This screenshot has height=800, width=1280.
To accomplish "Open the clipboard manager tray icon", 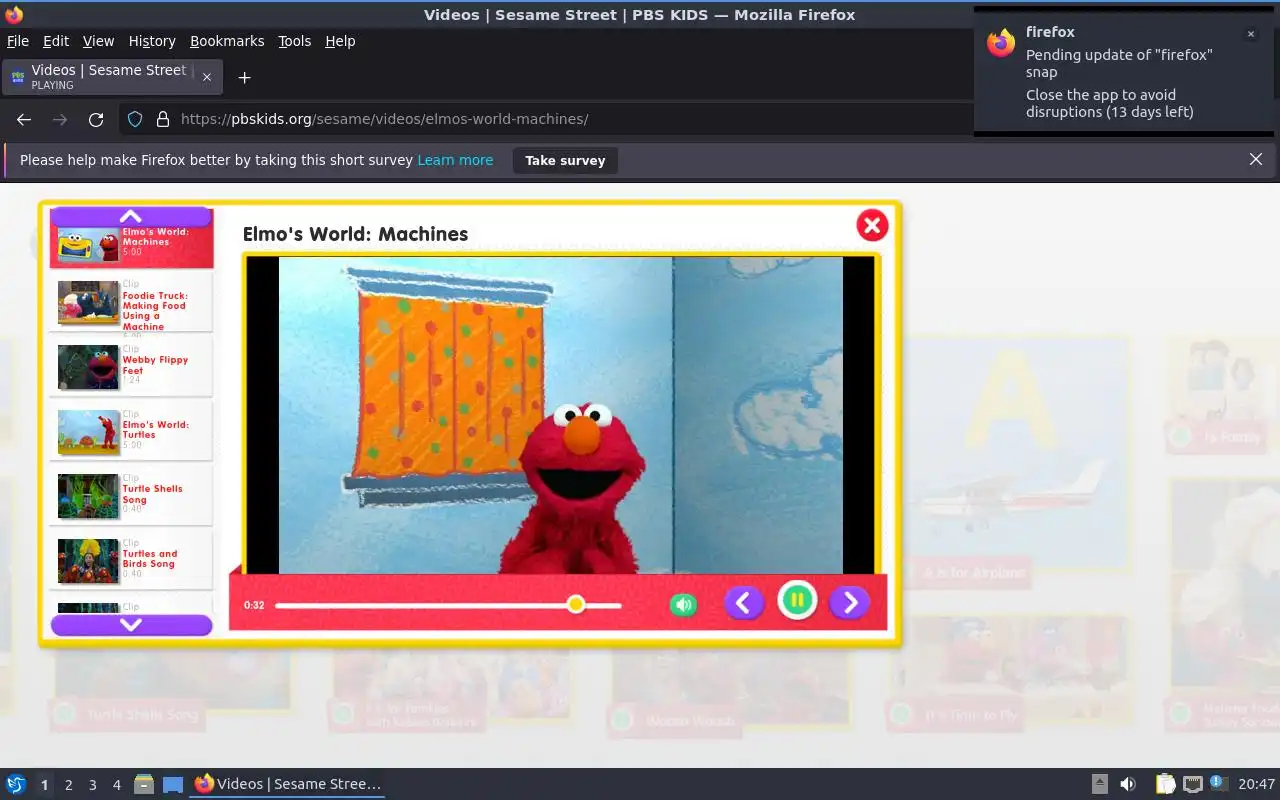I will click(1165, 784).
